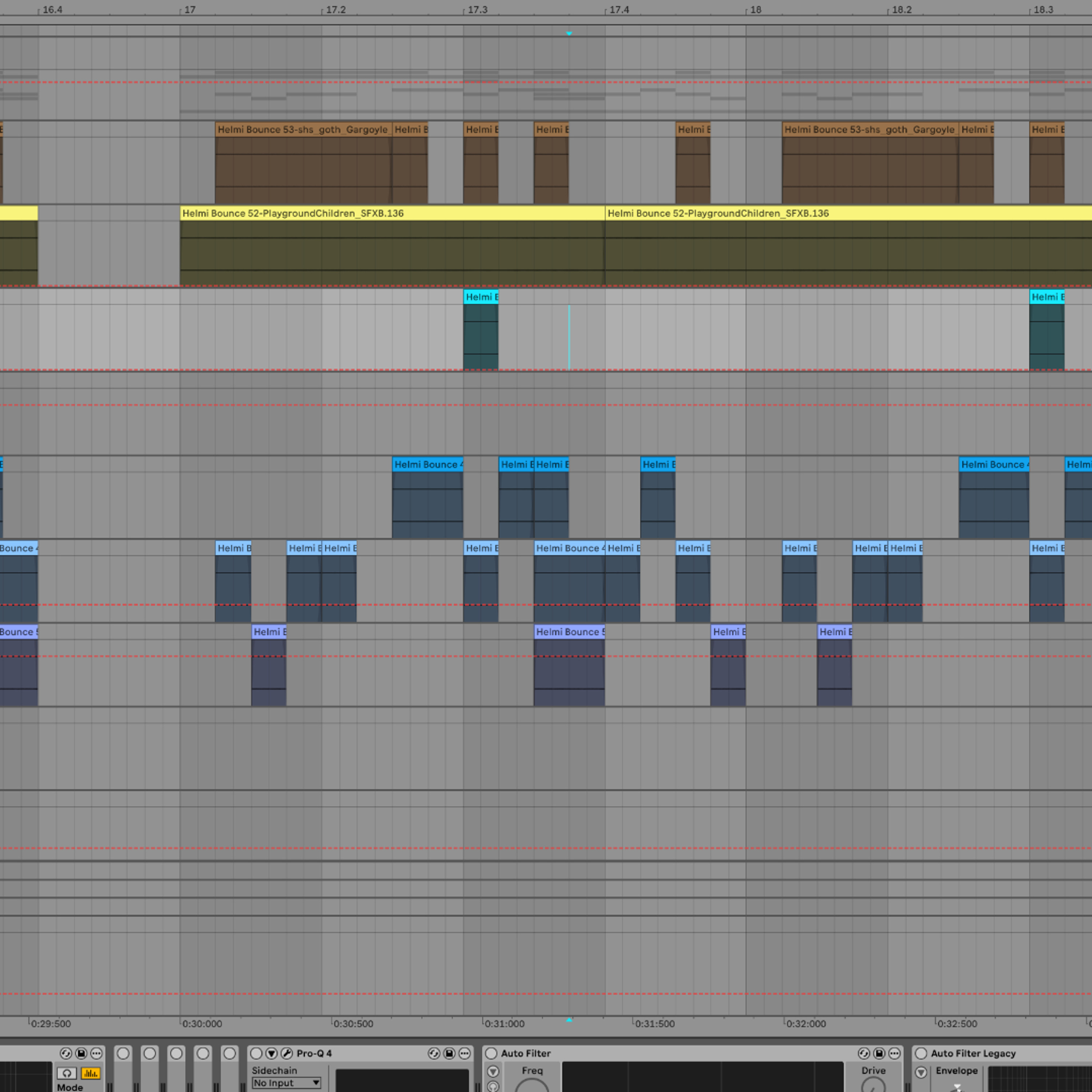The width and height of the screenshot is (1092, 1092).
Task: Toggle activator of collapsed device right of Mode device
Action: click(x=123, y=1053)
